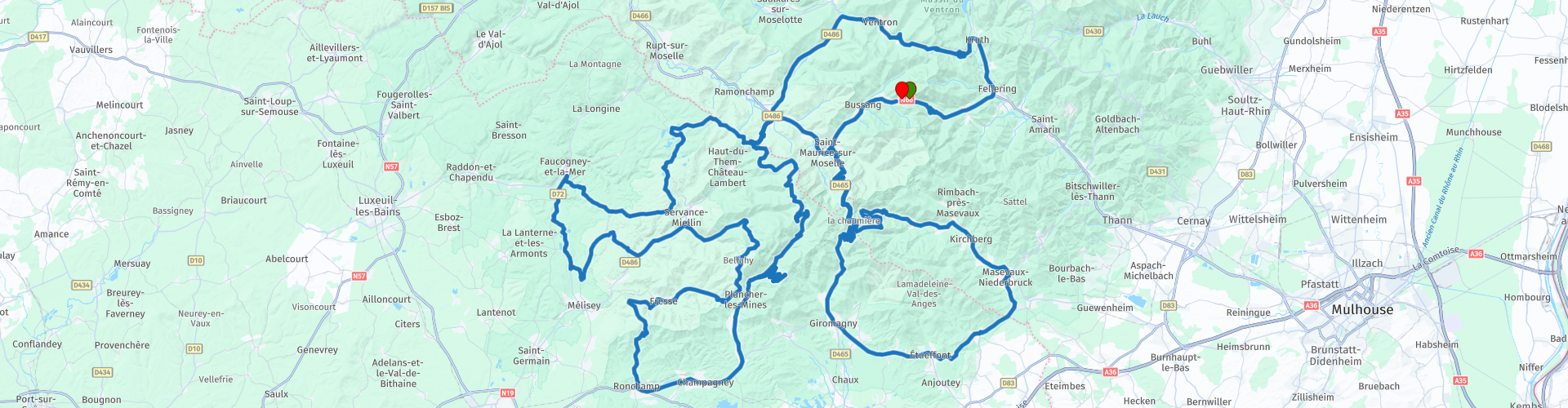Click the green start marker near Bussang
This screenshot has height=408, width=1568.
pos(911,88)
